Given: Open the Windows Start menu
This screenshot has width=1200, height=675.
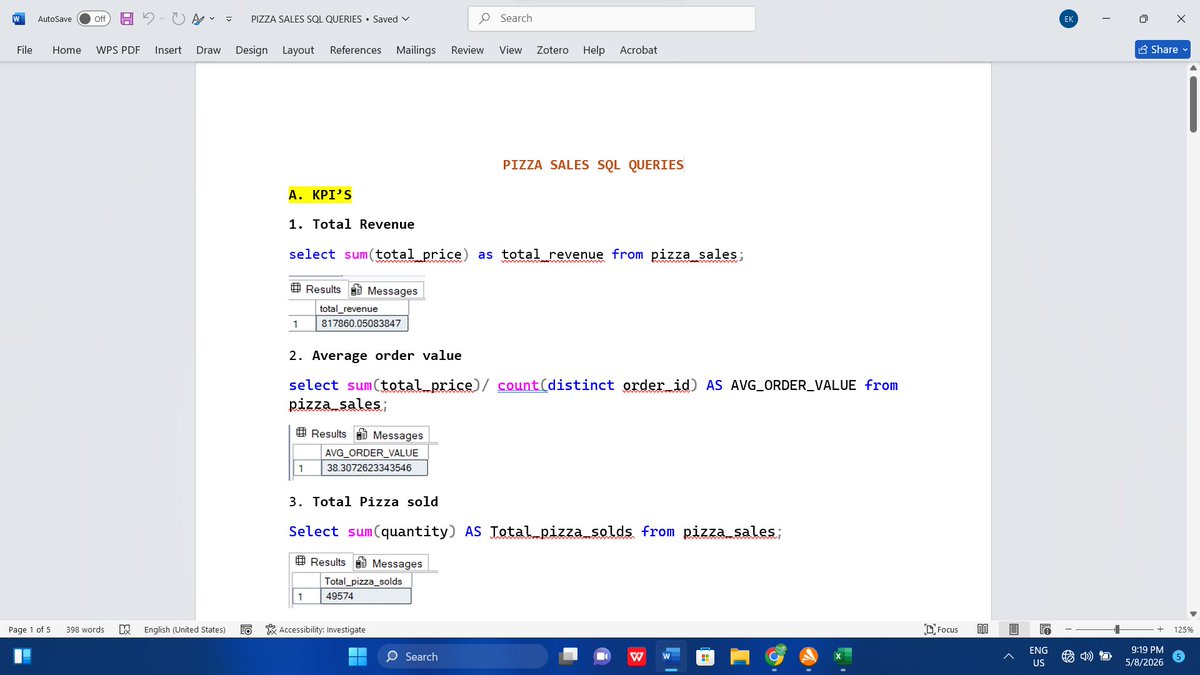Looking at the screenshot, I should (358, 656).
